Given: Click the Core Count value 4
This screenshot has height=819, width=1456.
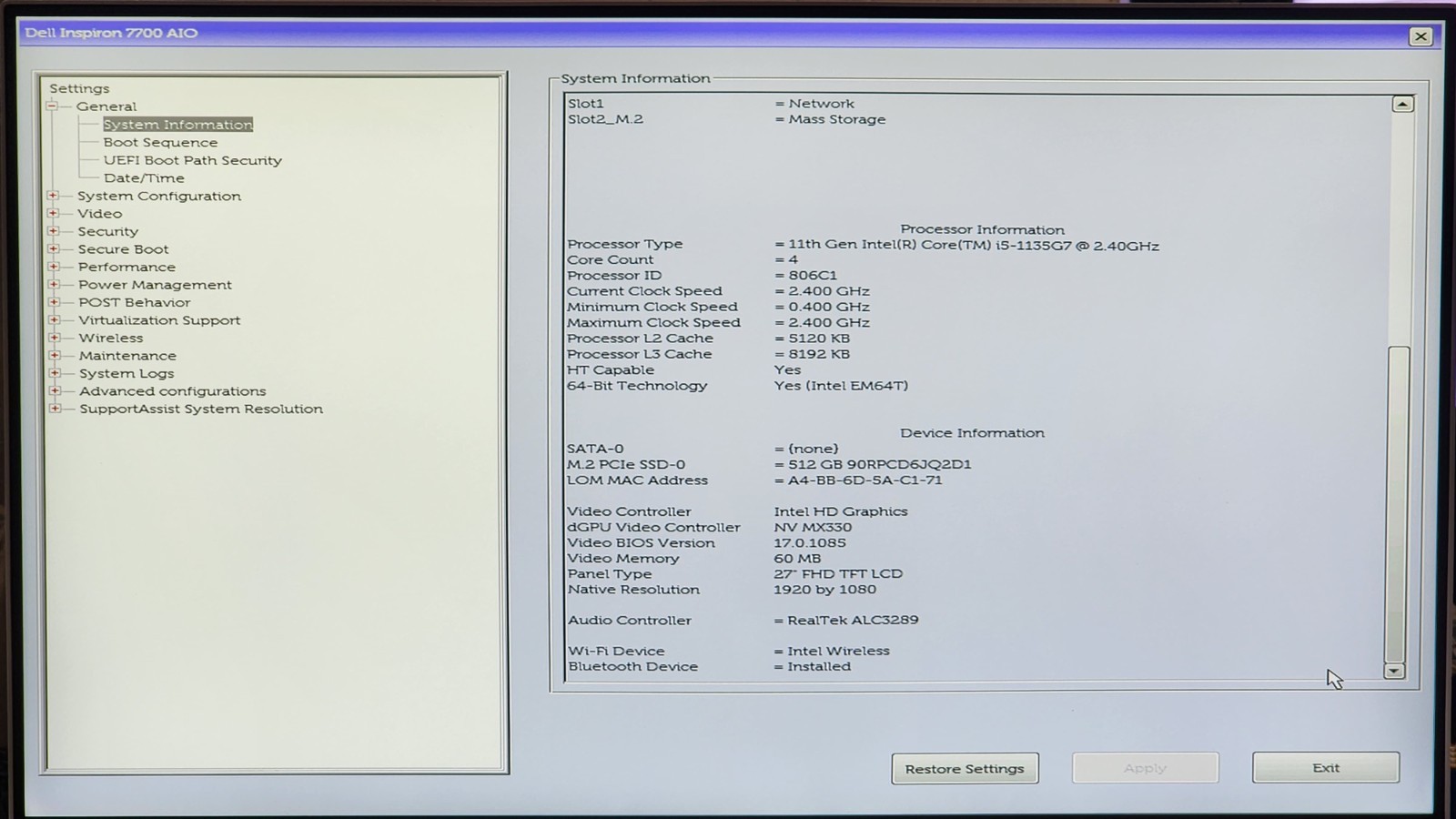Looking at the screenshot, I should [793, 260].
